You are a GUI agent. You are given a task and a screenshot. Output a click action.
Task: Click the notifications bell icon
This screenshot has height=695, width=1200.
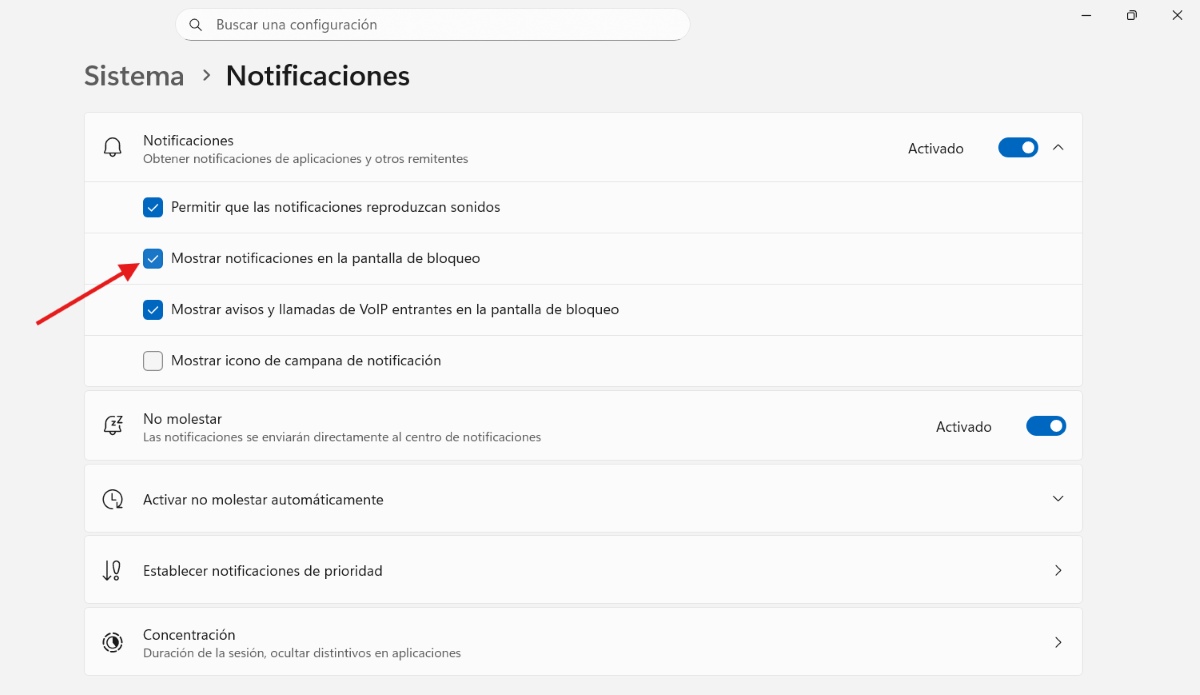pyautogui.click(x=112, y=147)
